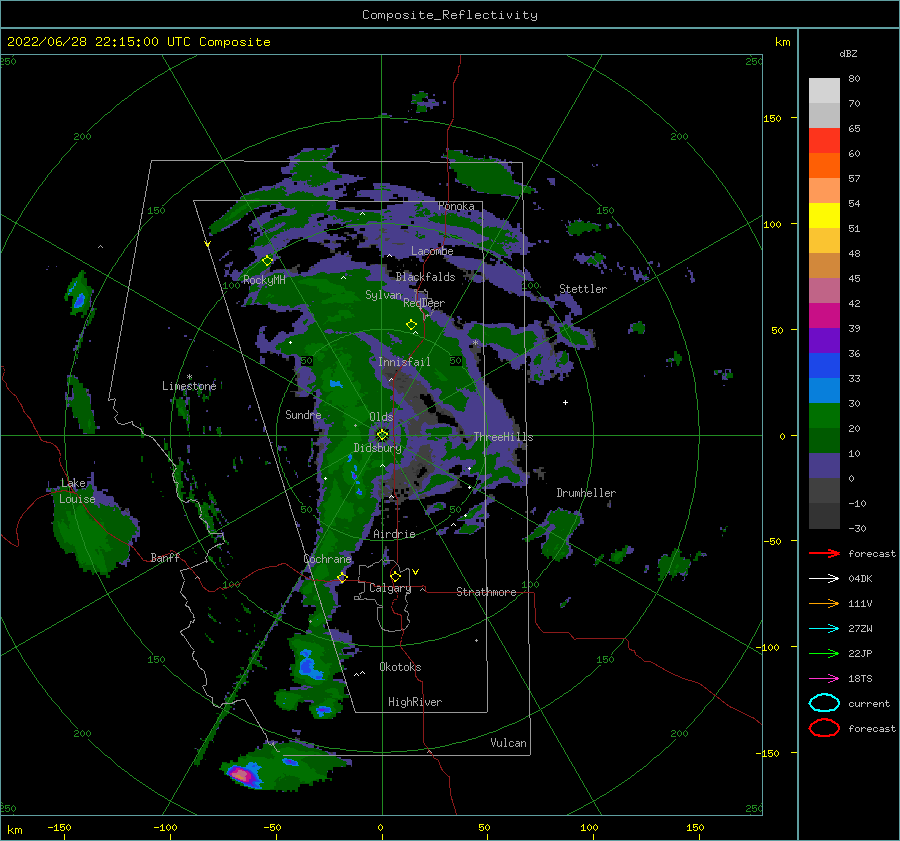
Task: Click the Airdrie label
Action: [x=394, y=534]
